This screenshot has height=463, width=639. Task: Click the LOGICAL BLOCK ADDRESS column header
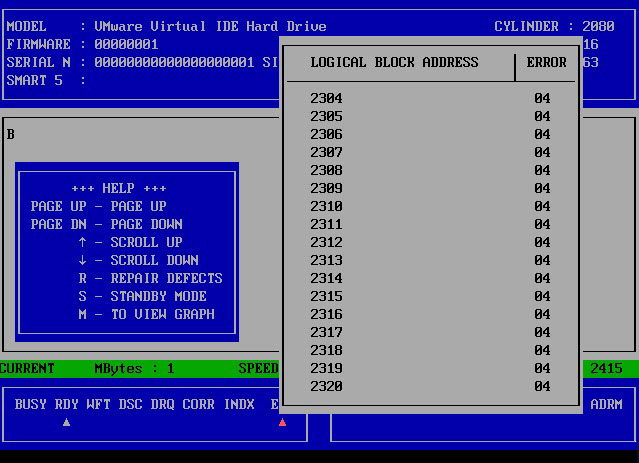[394, 62]
